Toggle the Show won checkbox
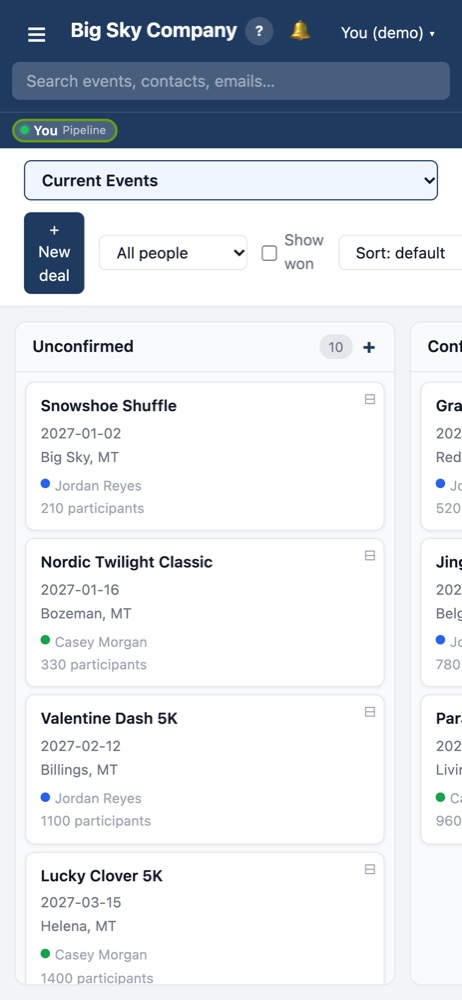This screenshot has width=462, height=1000. [269, 253]
